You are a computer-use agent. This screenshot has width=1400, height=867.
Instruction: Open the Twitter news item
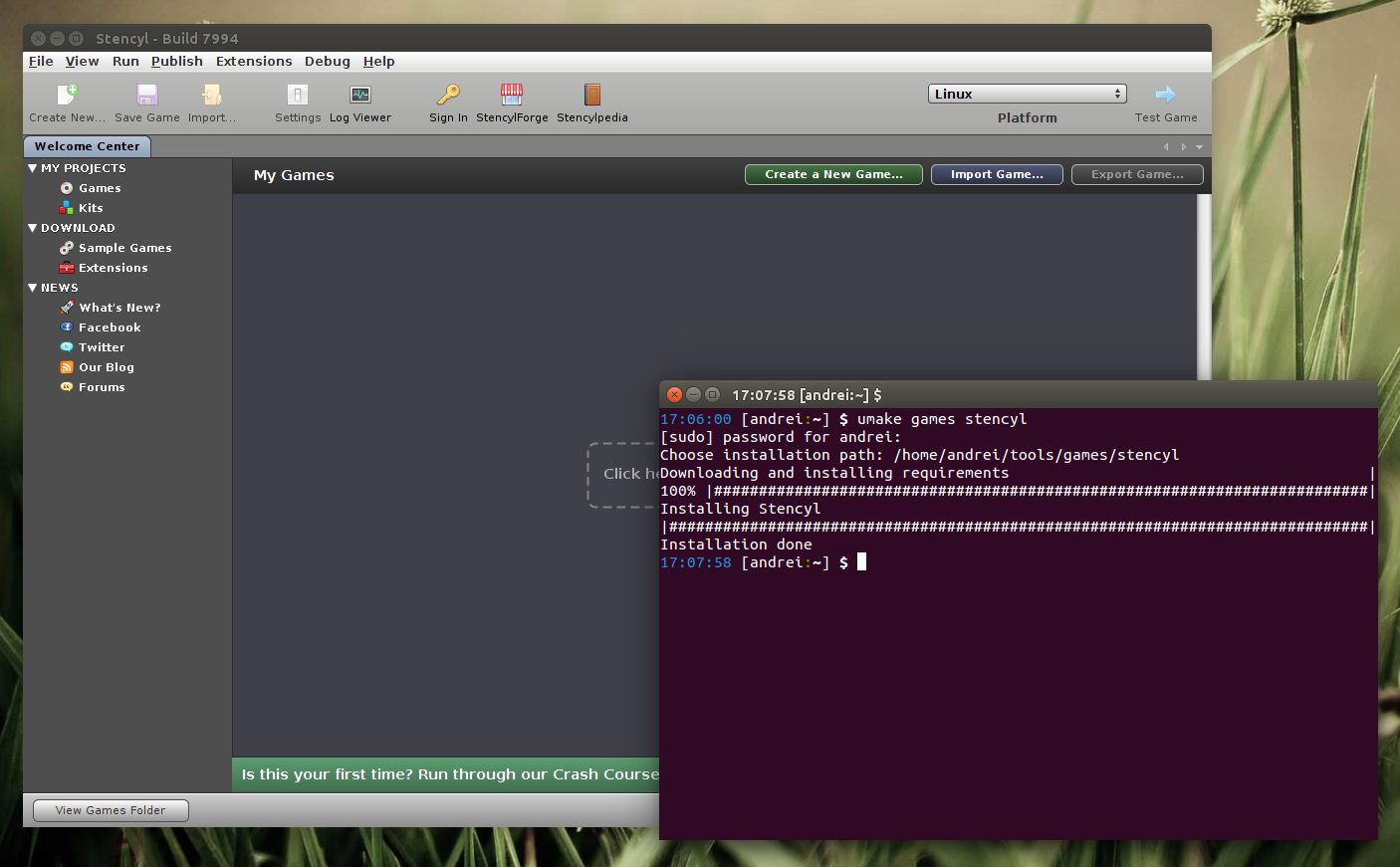[x=100, y=346]
